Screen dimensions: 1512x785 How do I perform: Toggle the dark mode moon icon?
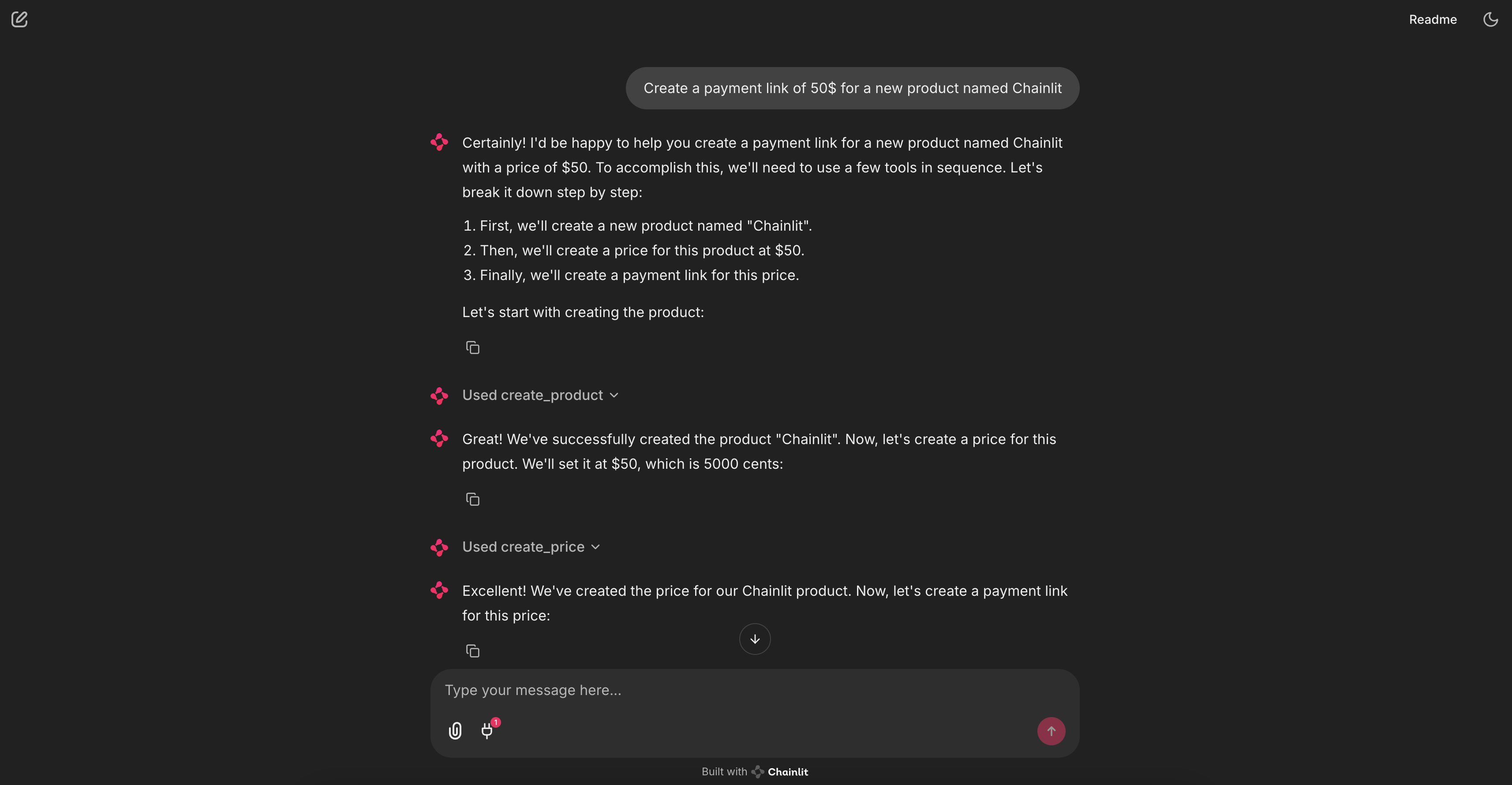click(1490, 19)
